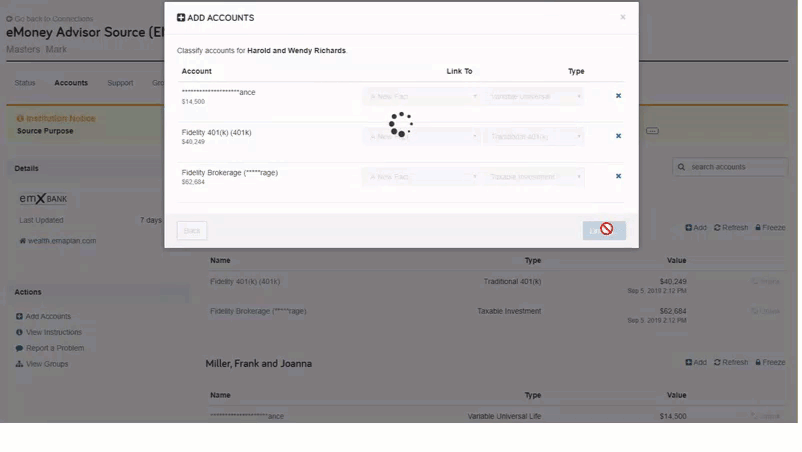Open View Instructions under Actions
The height and width of the screenshot is (452, 802).
(49, 332)
